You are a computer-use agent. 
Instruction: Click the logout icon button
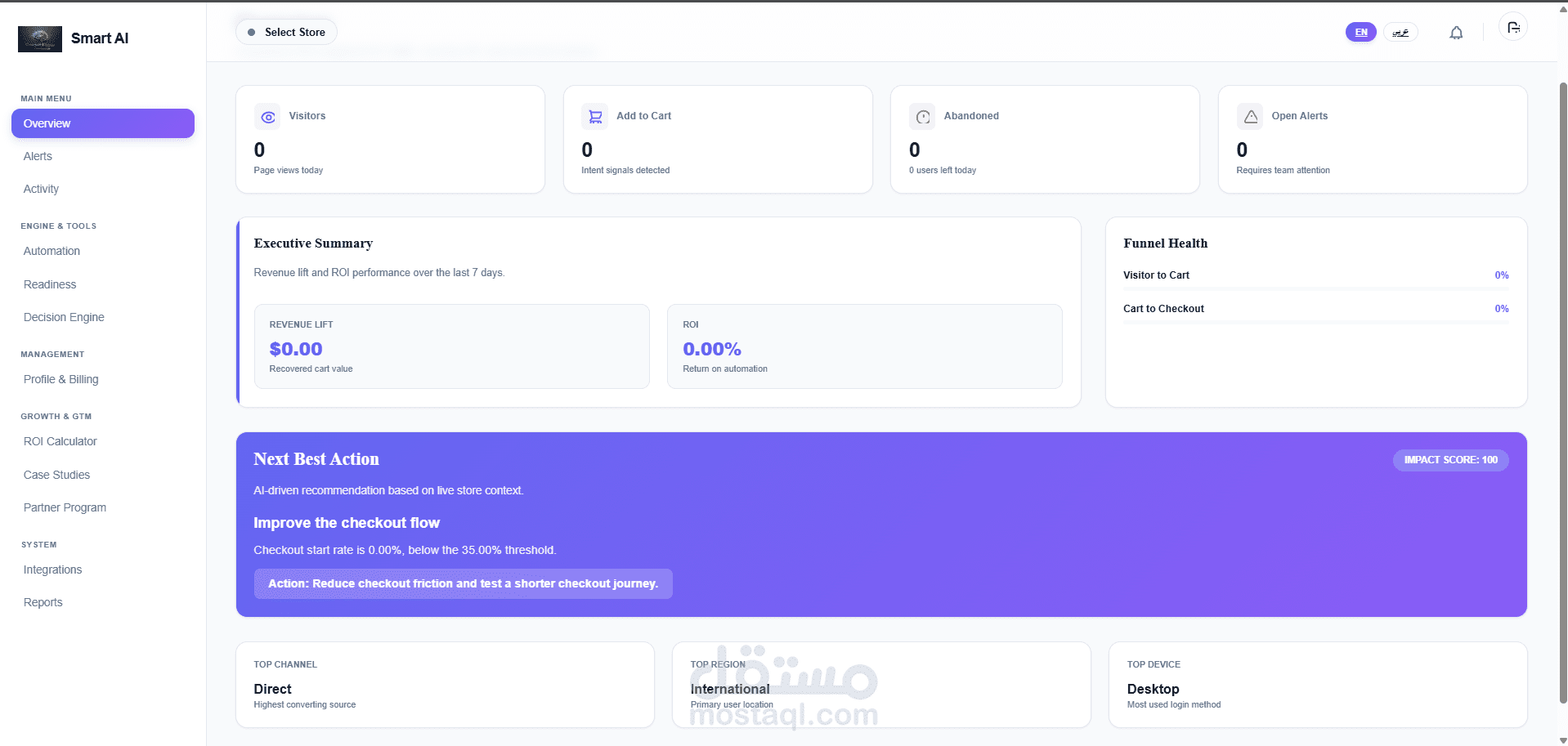coord(1513,28)
